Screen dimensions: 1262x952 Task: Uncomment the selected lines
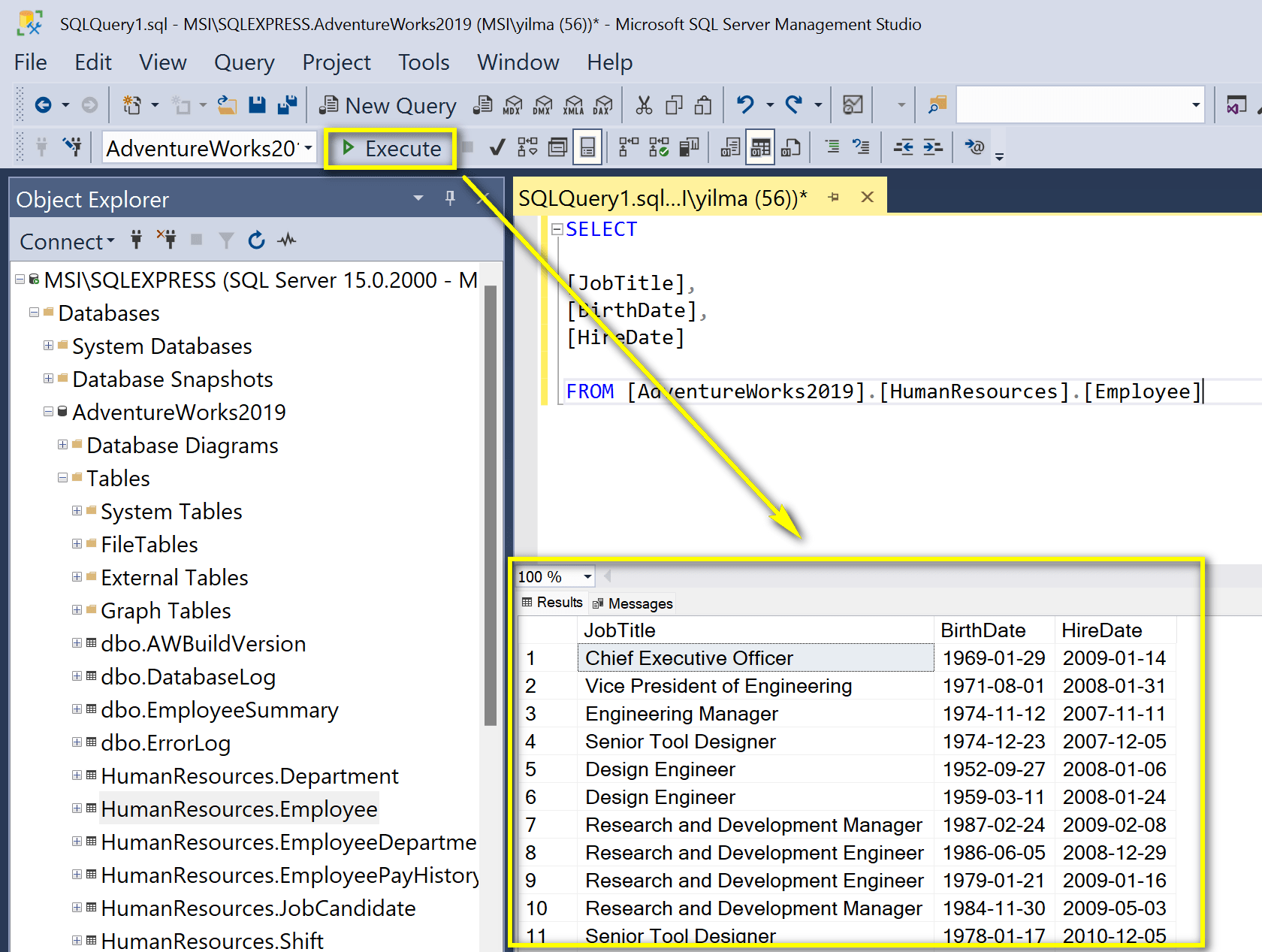pos(861,147)
